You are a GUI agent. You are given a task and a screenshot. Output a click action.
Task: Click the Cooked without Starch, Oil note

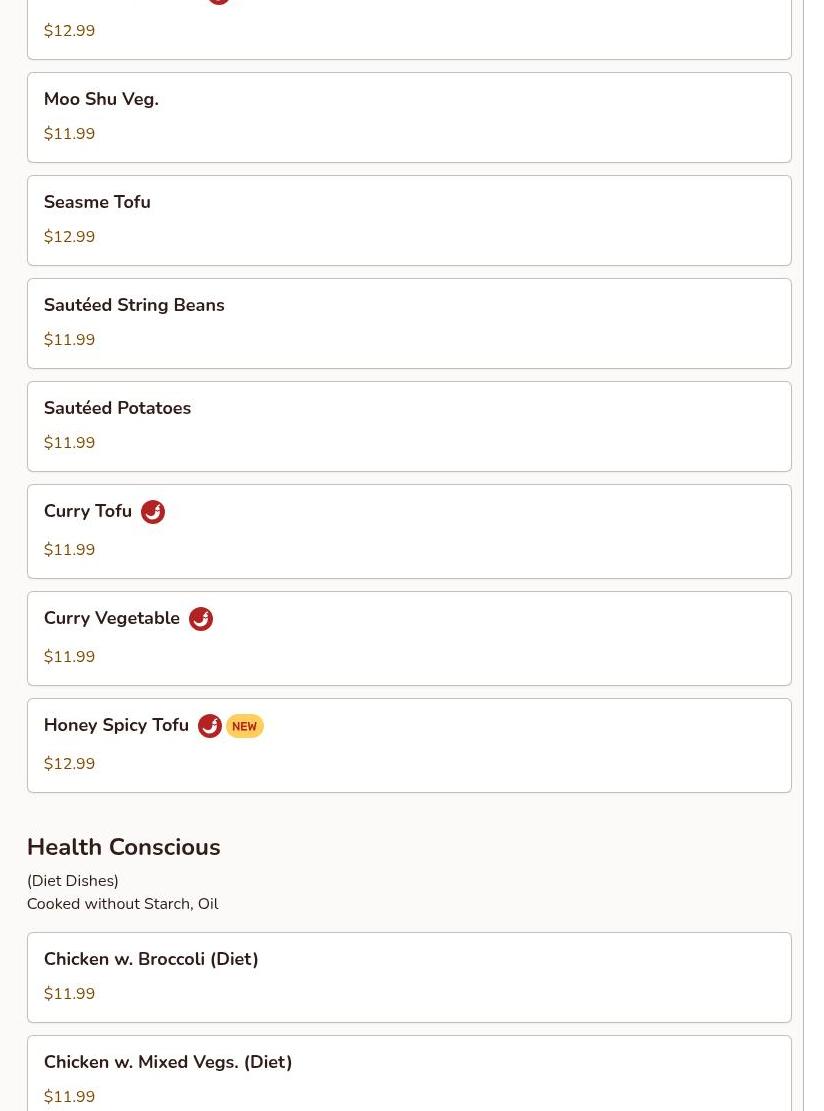pos(122,904)
